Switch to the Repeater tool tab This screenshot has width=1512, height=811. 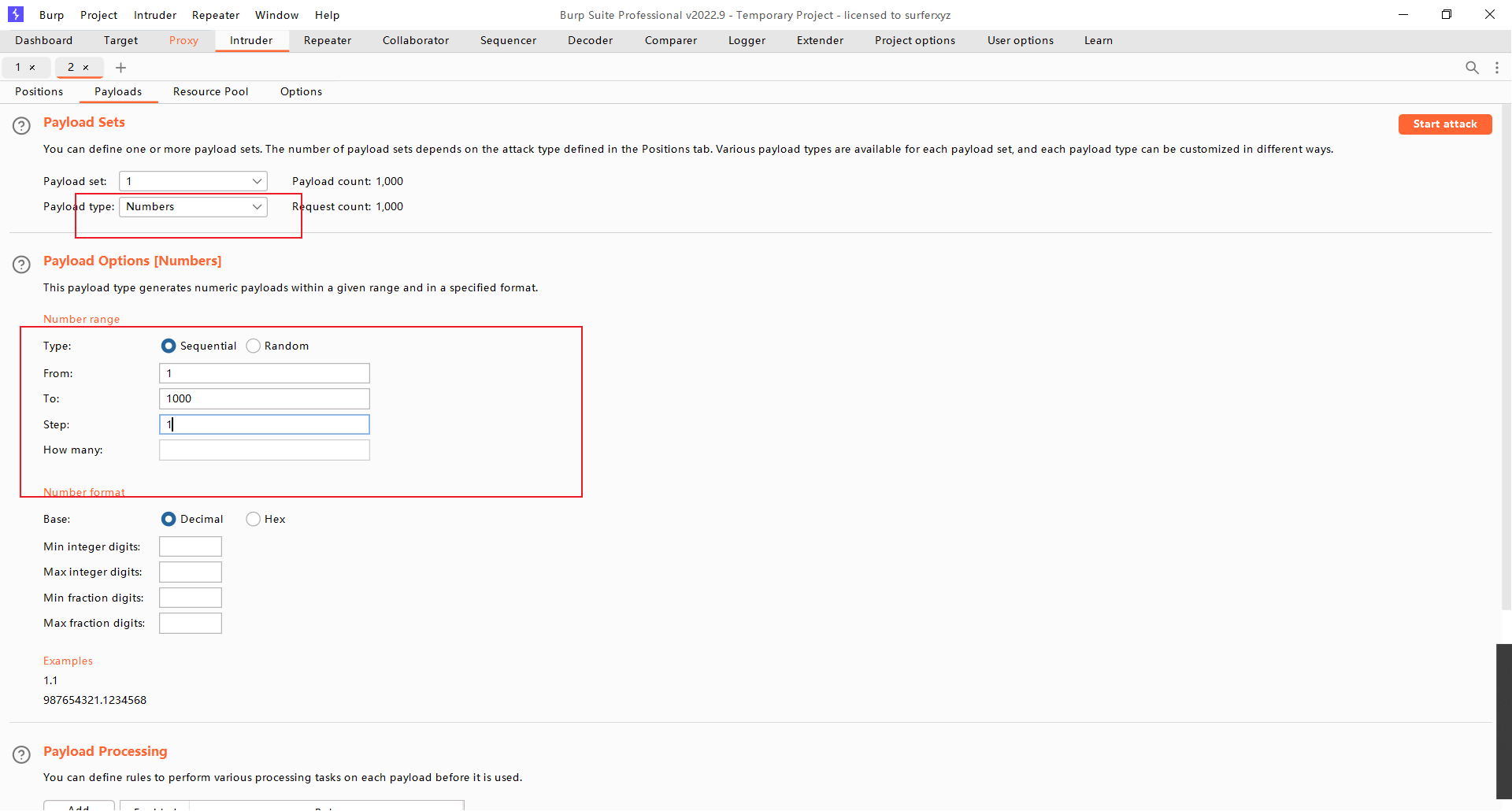(x=328, y=40)
